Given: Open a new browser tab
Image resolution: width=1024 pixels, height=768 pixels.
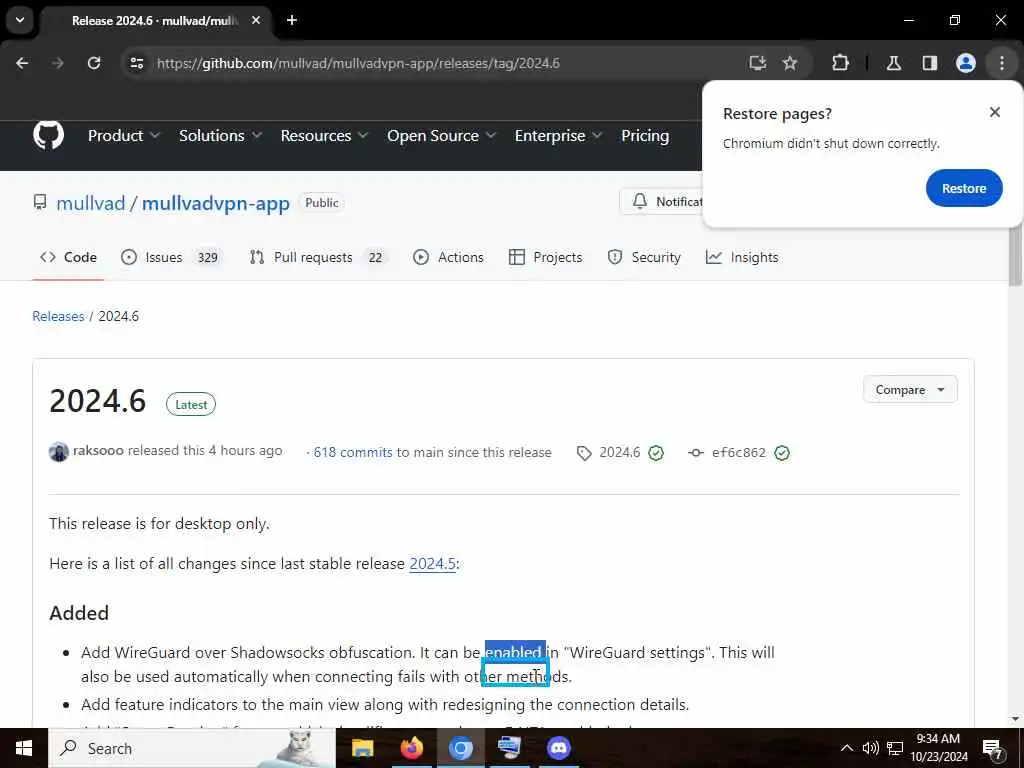Looking at the screenshot, I should tap(292, 20).
